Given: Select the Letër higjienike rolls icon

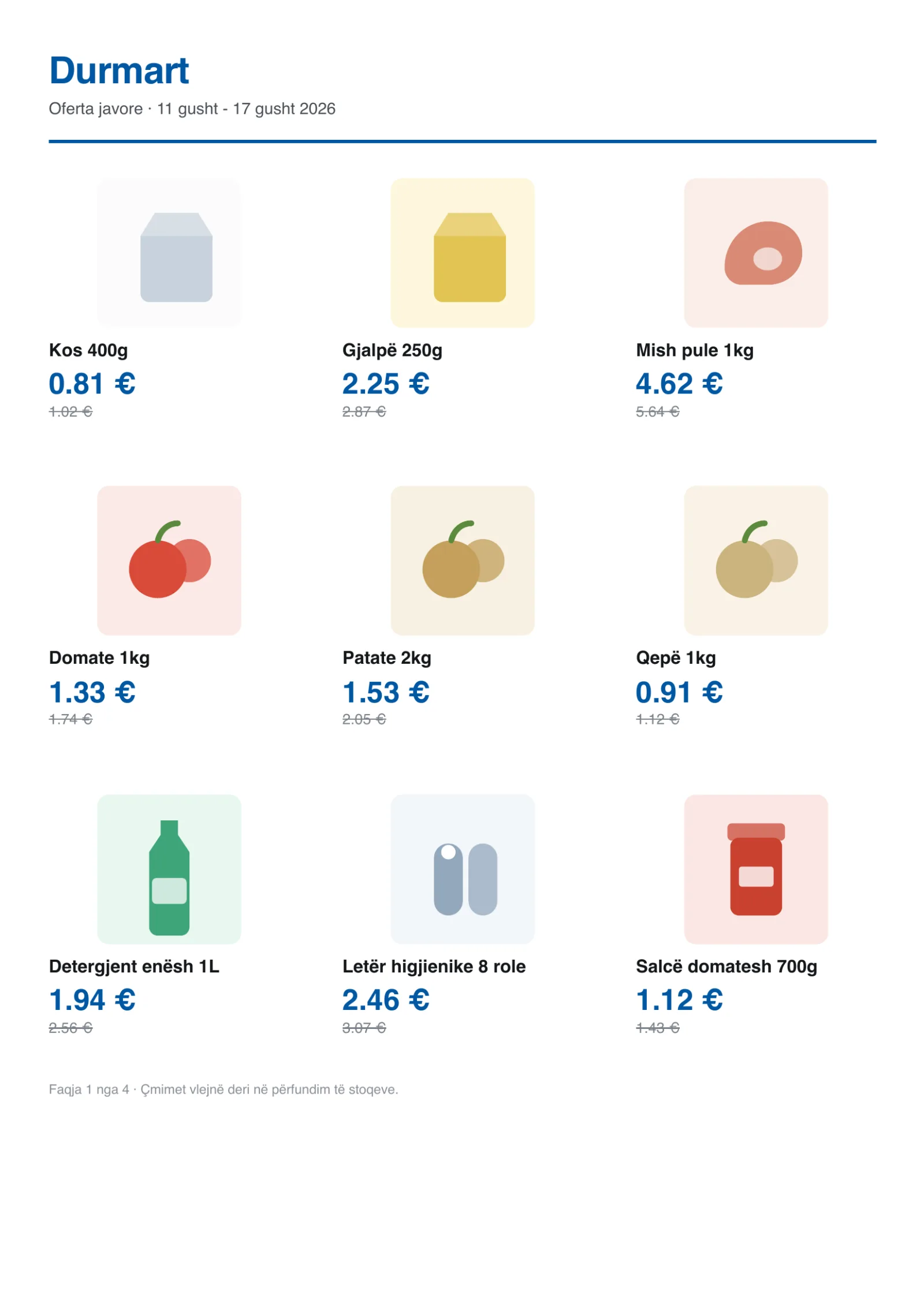Looking at the screenshot, I should 462,868.
